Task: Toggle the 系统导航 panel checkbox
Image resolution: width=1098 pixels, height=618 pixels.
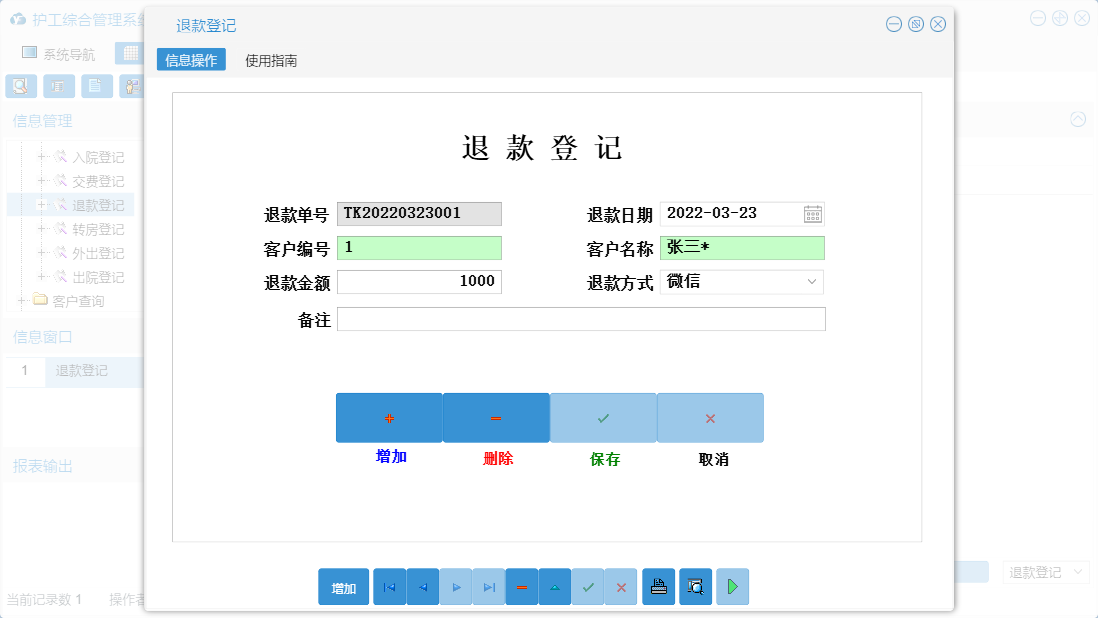Action: (30, 52)
